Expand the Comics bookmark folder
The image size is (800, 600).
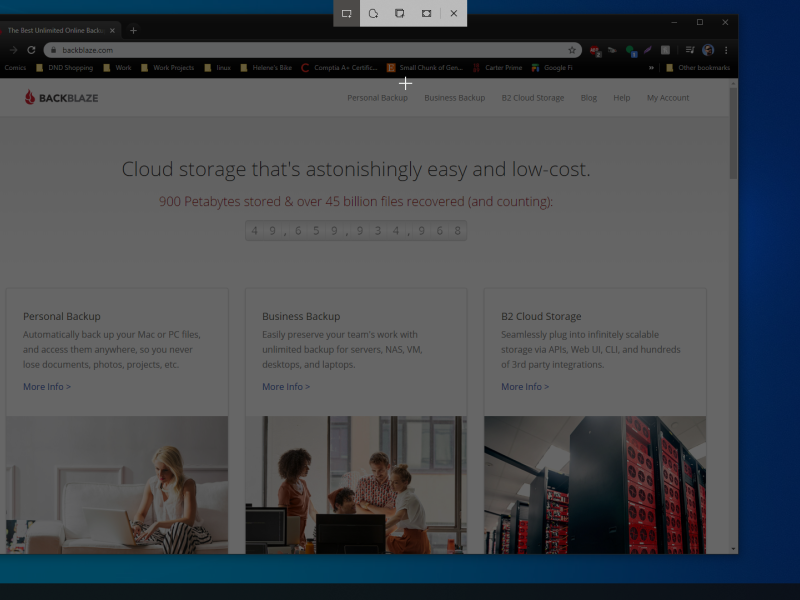(14, 68)
